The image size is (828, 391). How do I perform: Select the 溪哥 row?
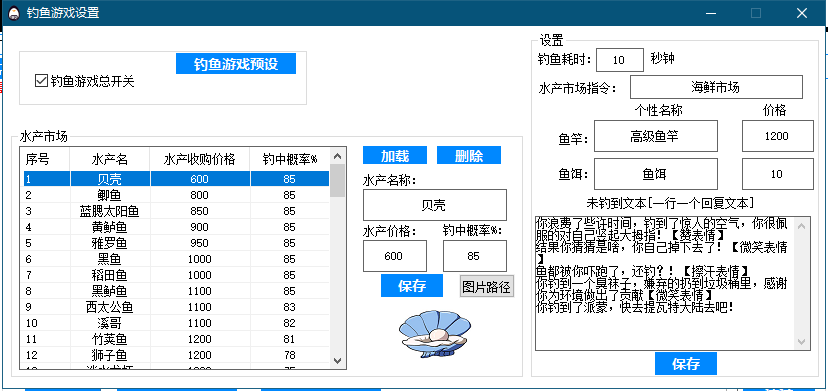click(x=175, y=323)
